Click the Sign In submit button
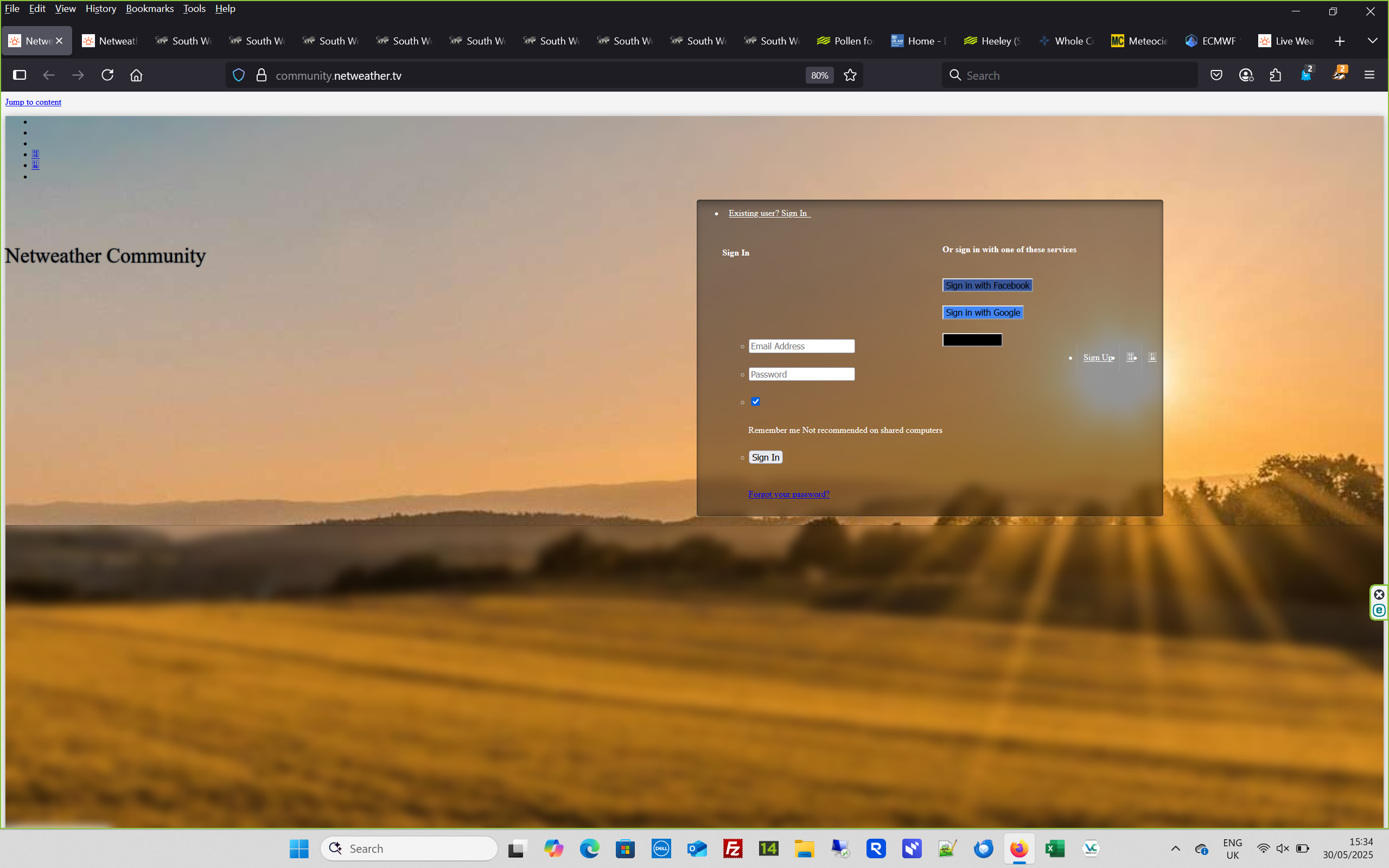Image resolution: width=1389 pixels, height=868 pixels. click(765, 457)
